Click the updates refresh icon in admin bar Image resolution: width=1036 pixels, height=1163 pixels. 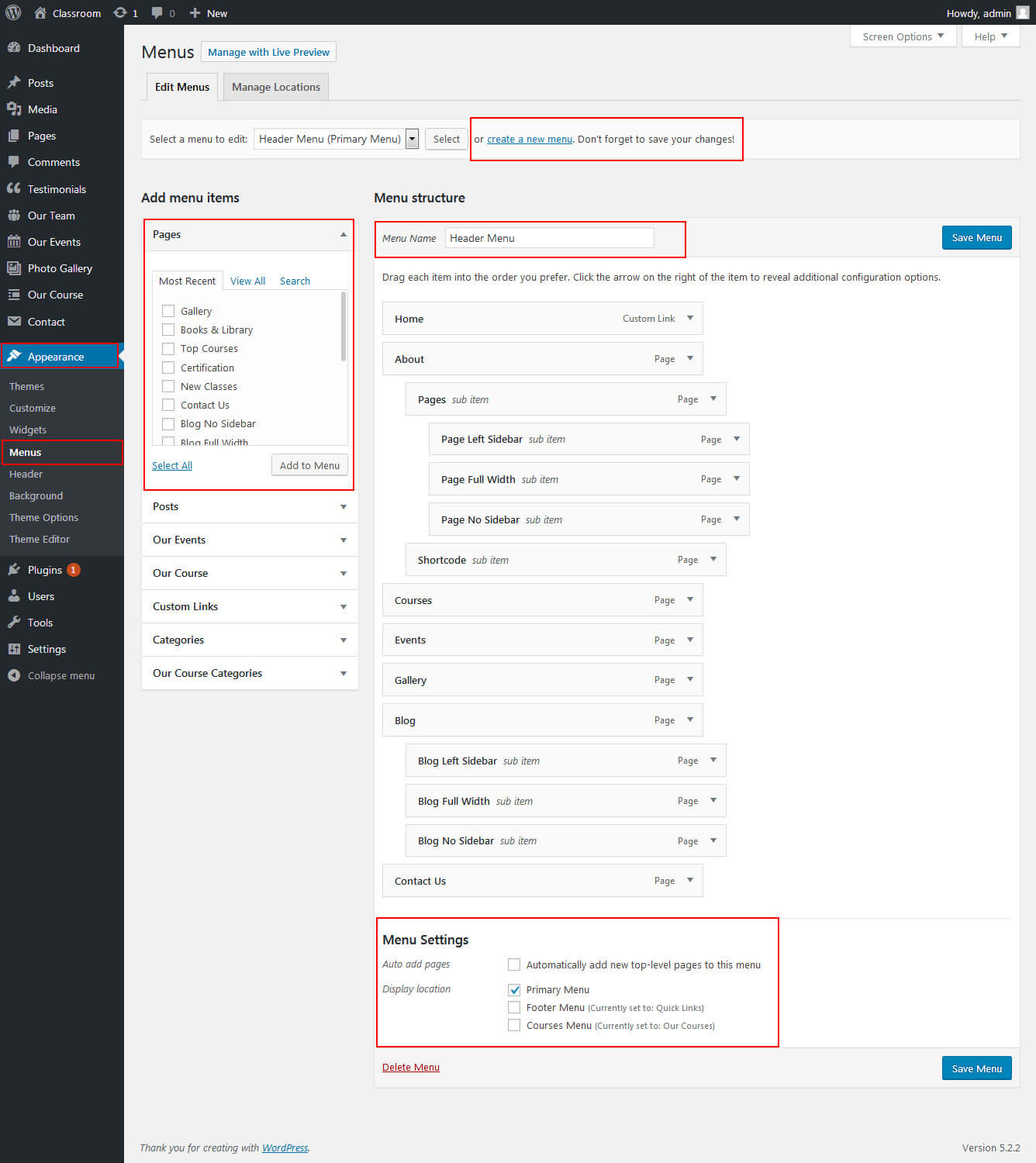[x=120, y=13]
